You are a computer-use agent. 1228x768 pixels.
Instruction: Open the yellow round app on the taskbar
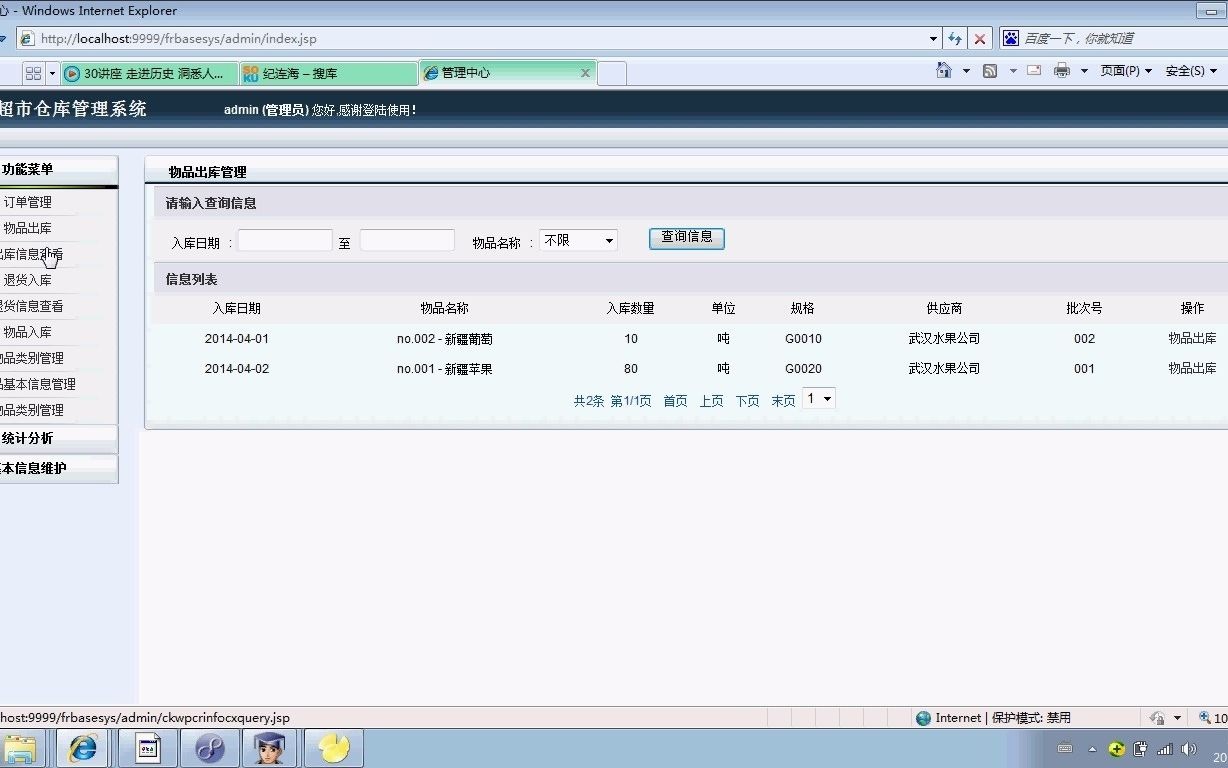(332, 748)
